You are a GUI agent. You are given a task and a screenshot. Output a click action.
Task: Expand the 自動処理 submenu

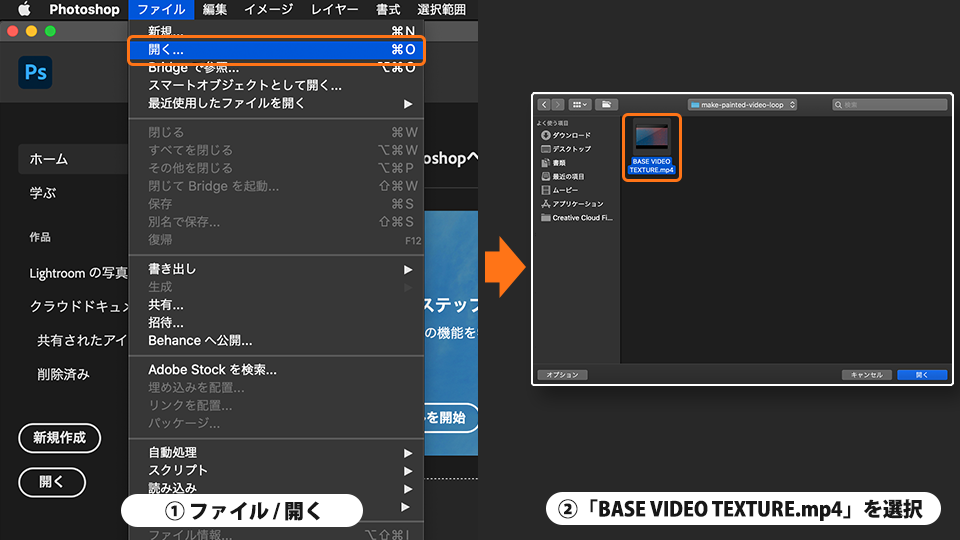(x=276, y=452)
